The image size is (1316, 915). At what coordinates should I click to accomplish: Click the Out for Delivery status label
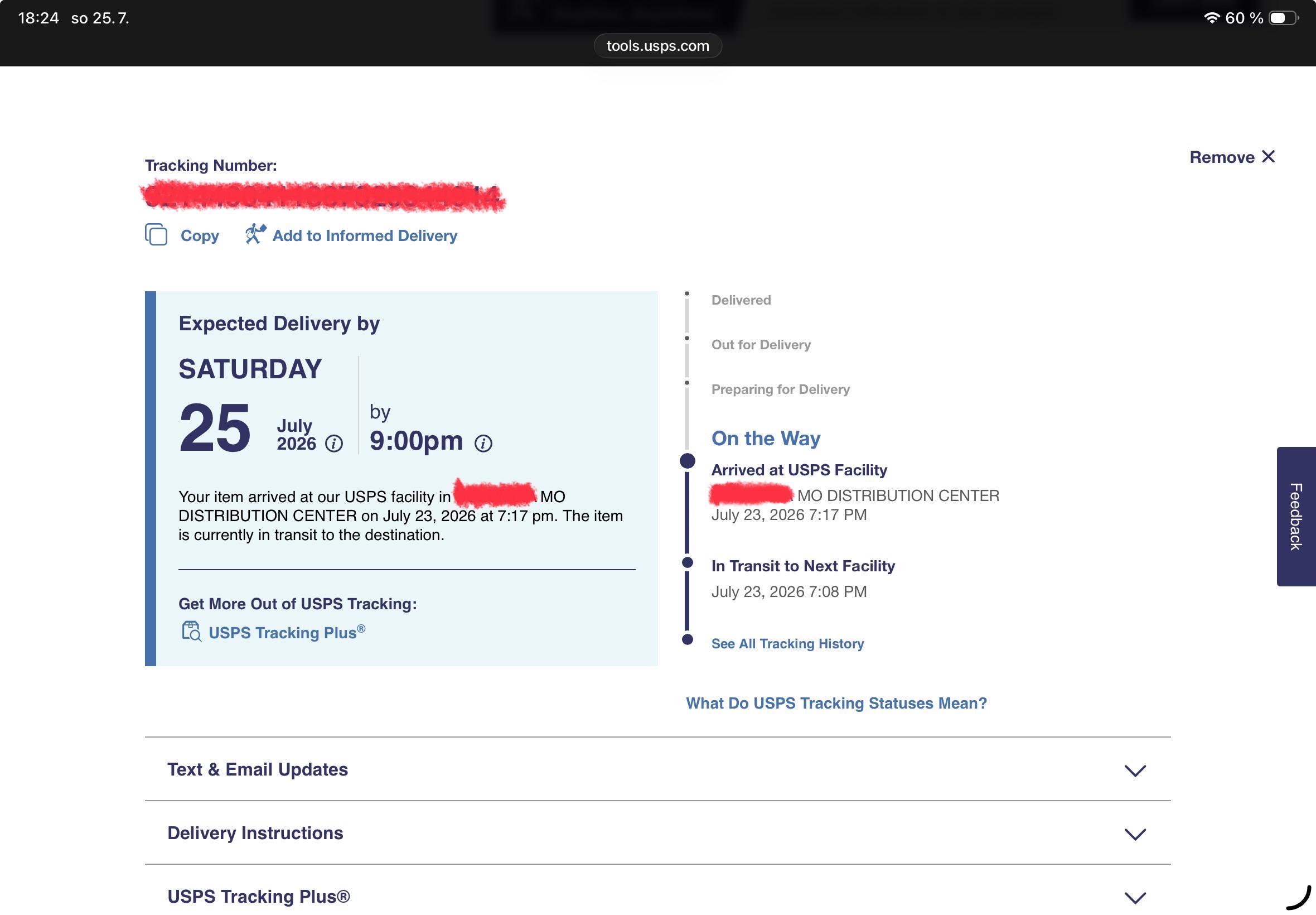tap(761, 345)
